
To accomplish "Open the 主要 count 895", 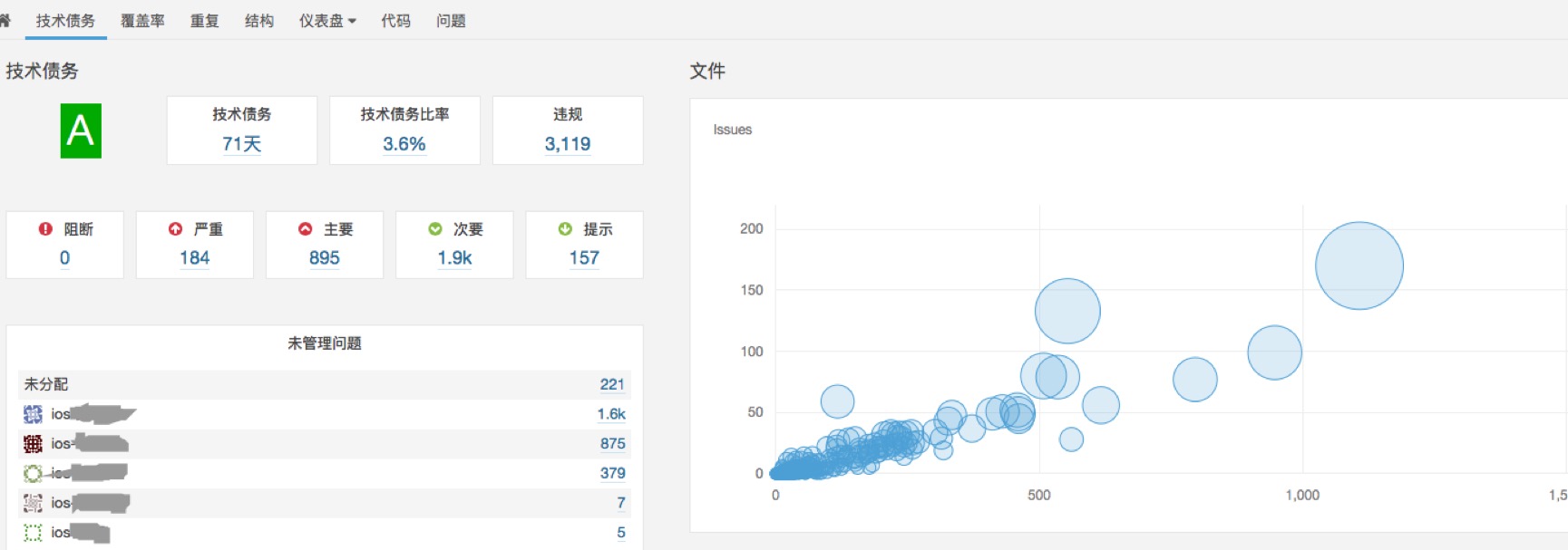I will pos(324,258).
